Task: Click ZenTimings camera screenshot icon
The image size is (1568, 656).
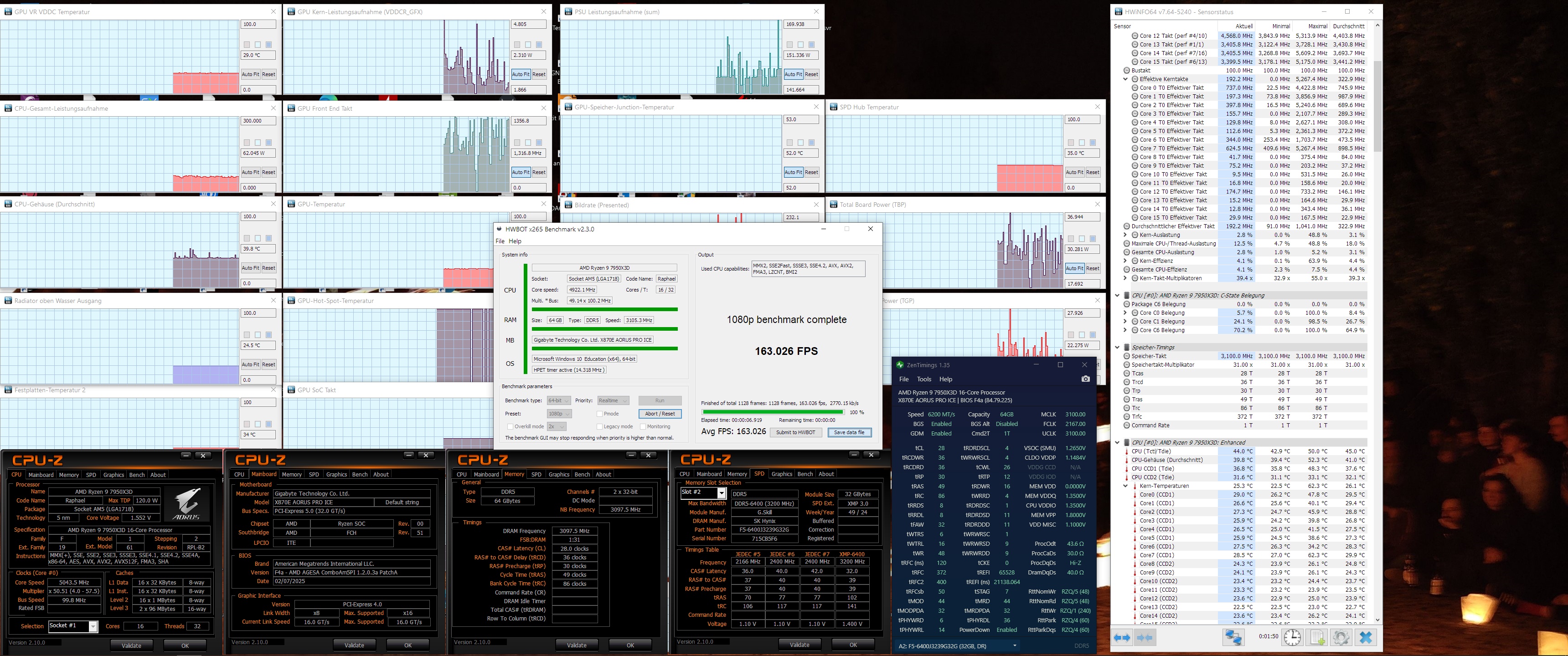Action: [1085, 379]
